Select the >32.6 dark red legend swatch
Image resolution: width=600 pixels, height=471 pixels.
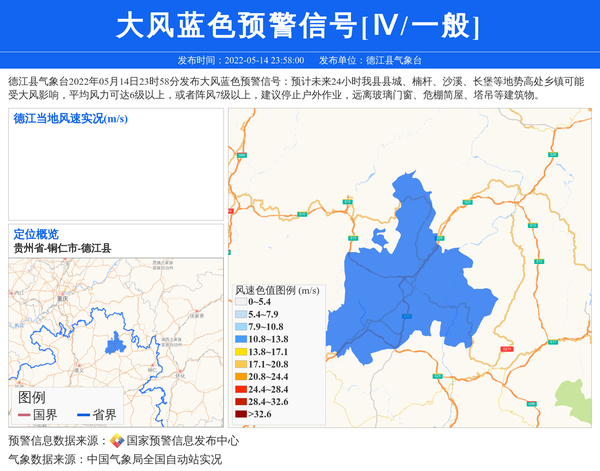pyautogui.click(x=240, y=414)
